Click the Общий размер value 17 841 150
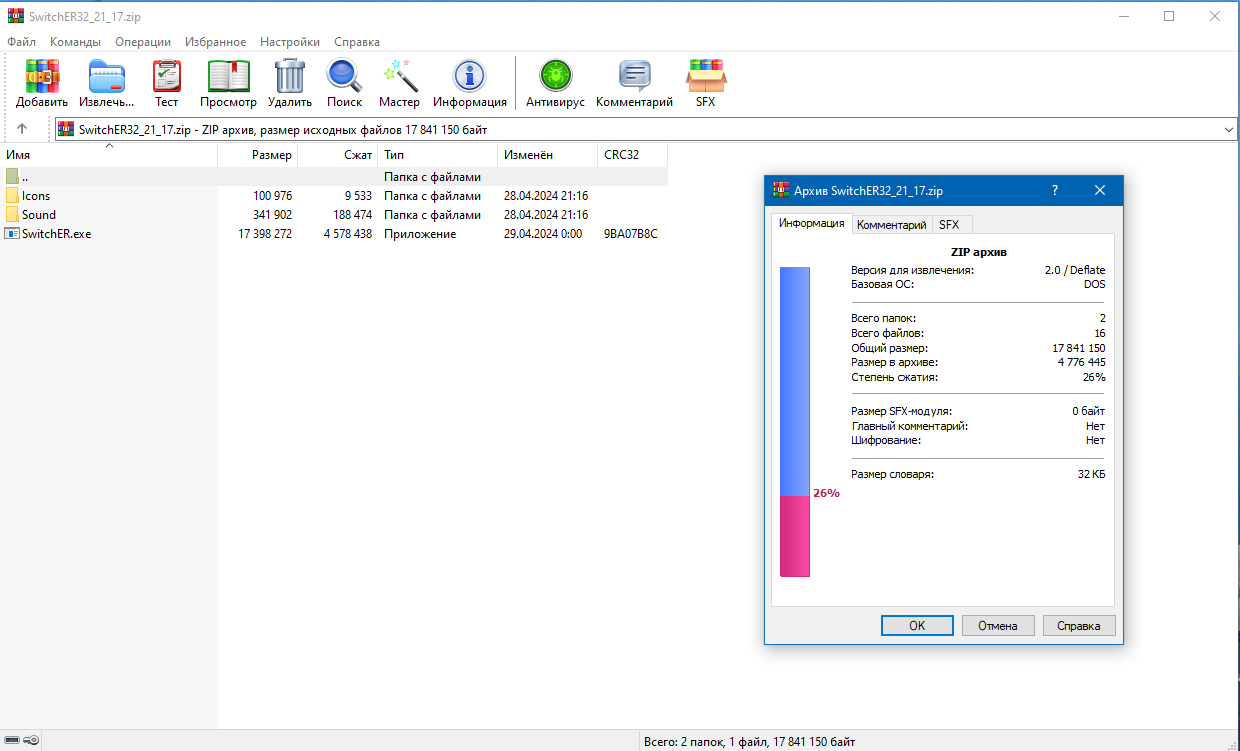Image resolution: width=1240 pixels, height=751 pixels. 1077,348
